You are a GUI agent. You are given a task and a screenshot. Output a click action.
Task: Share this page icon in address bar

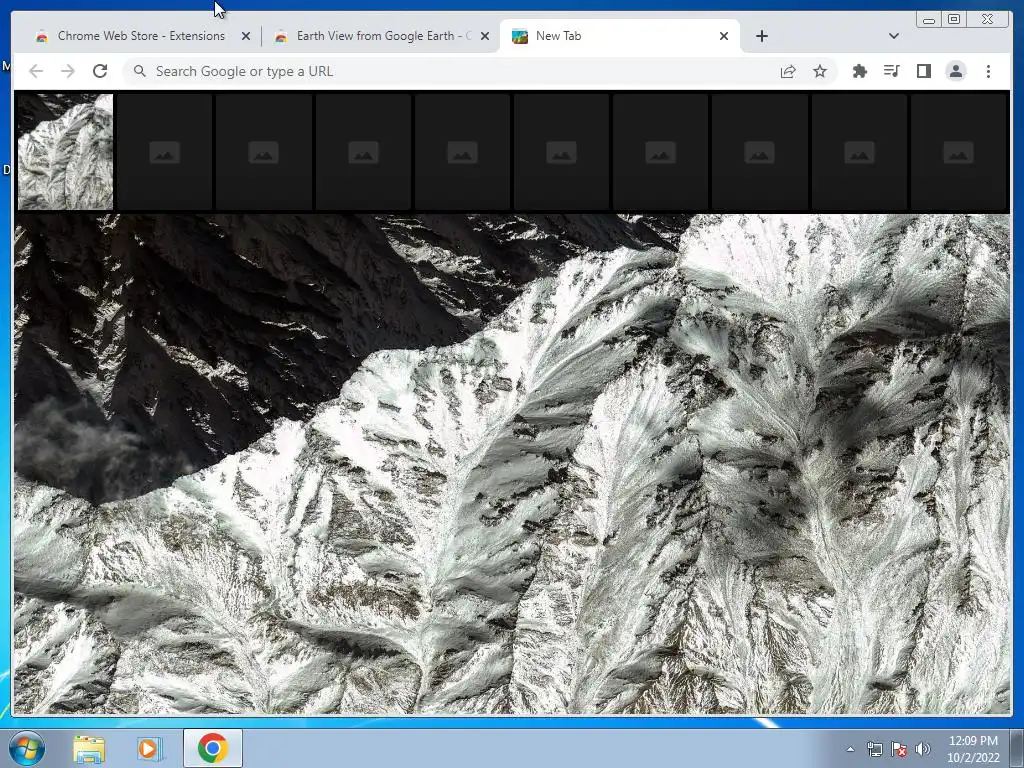tap(788, 72)
